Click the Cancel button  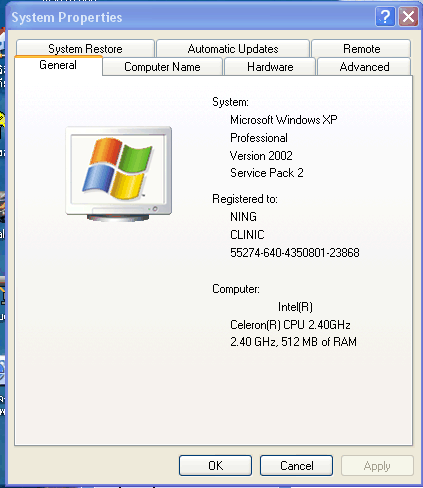point(296,465)
